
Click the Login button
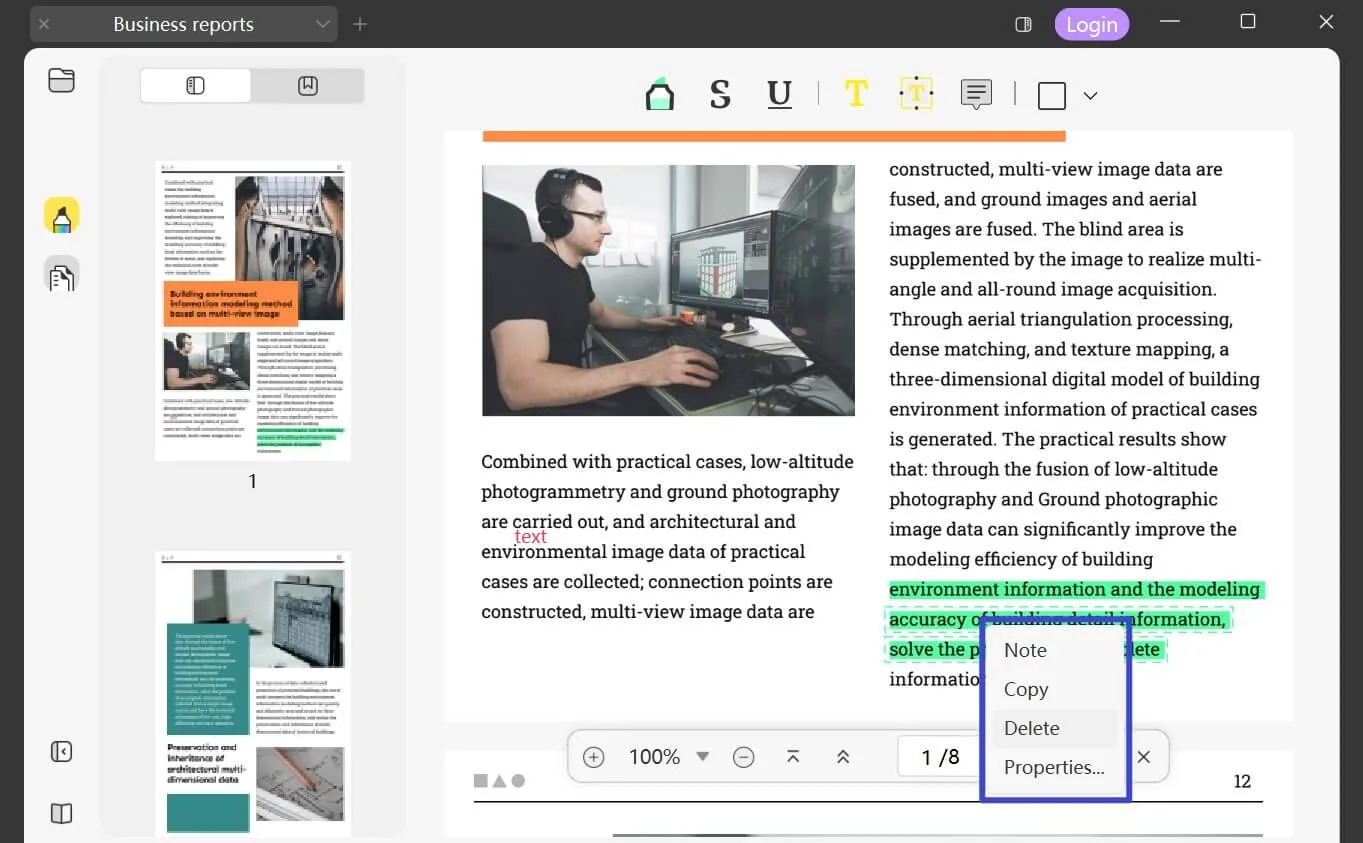tap(1091, 25)
